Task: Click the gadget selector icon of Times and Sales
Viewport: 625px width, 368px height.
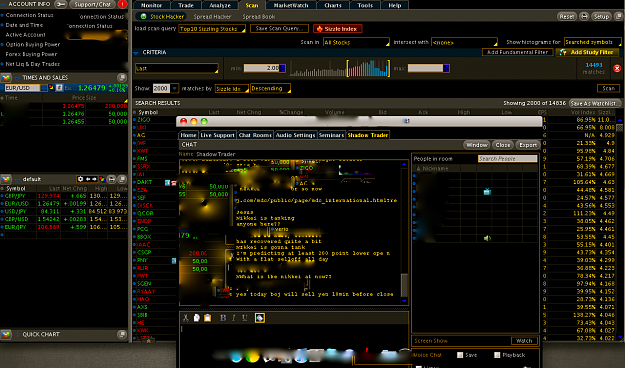Action: [6, 78]
